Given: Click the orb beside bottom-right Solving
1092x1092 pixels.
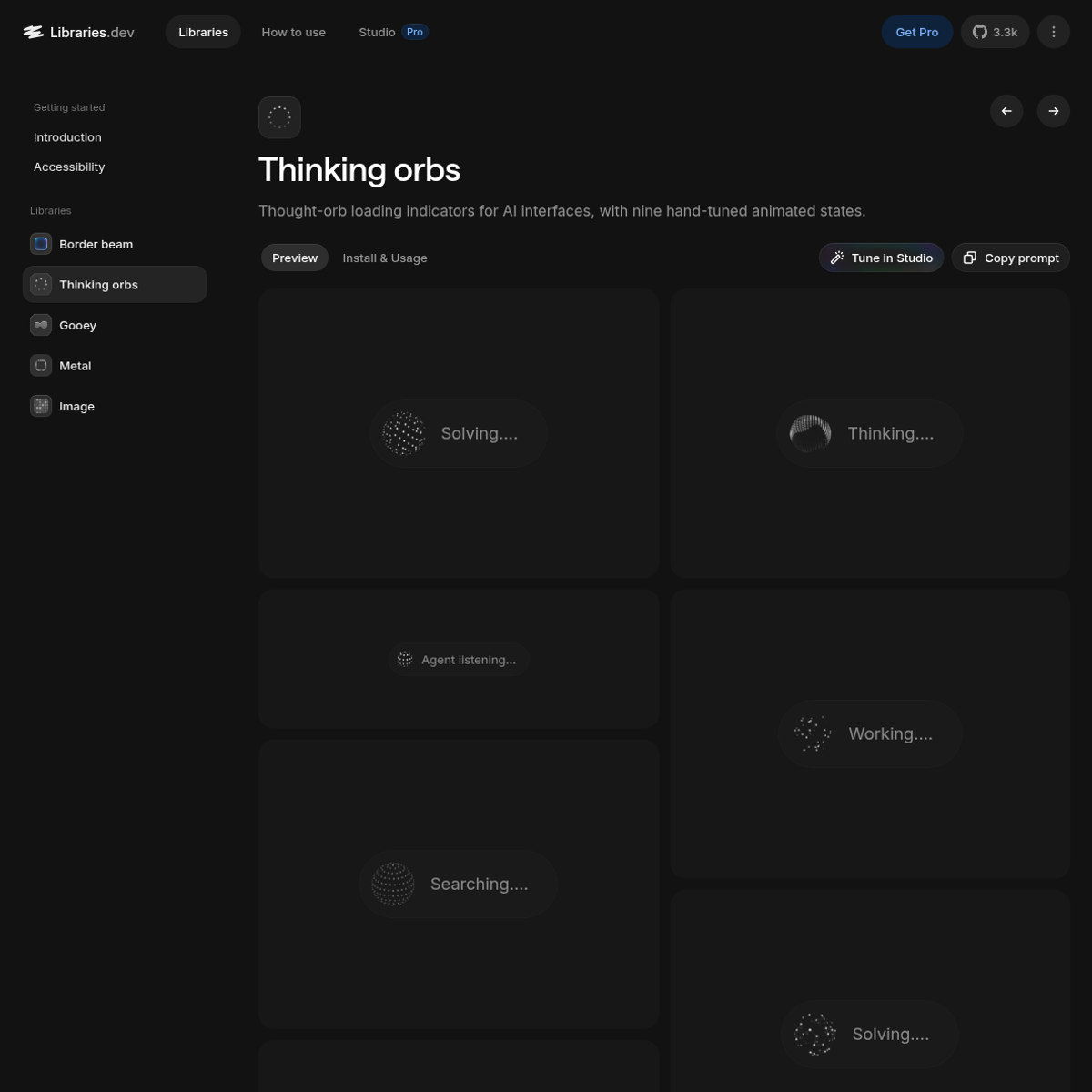Looking at the screenshot, I should (x=814, y=1034).
